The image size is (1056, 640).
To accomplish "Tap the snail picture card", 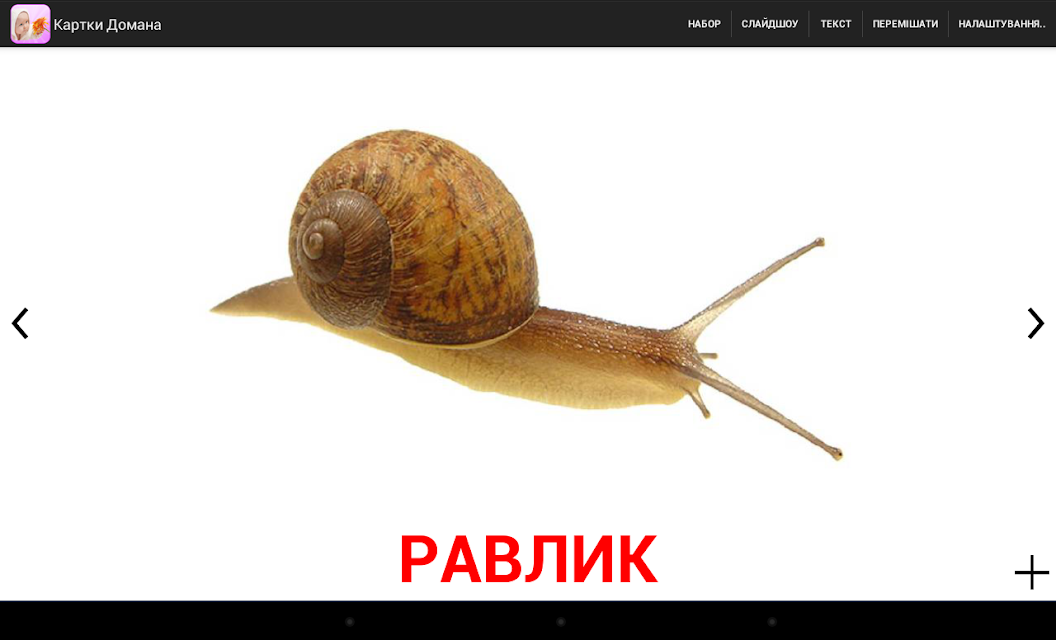I will pos(527,295).
